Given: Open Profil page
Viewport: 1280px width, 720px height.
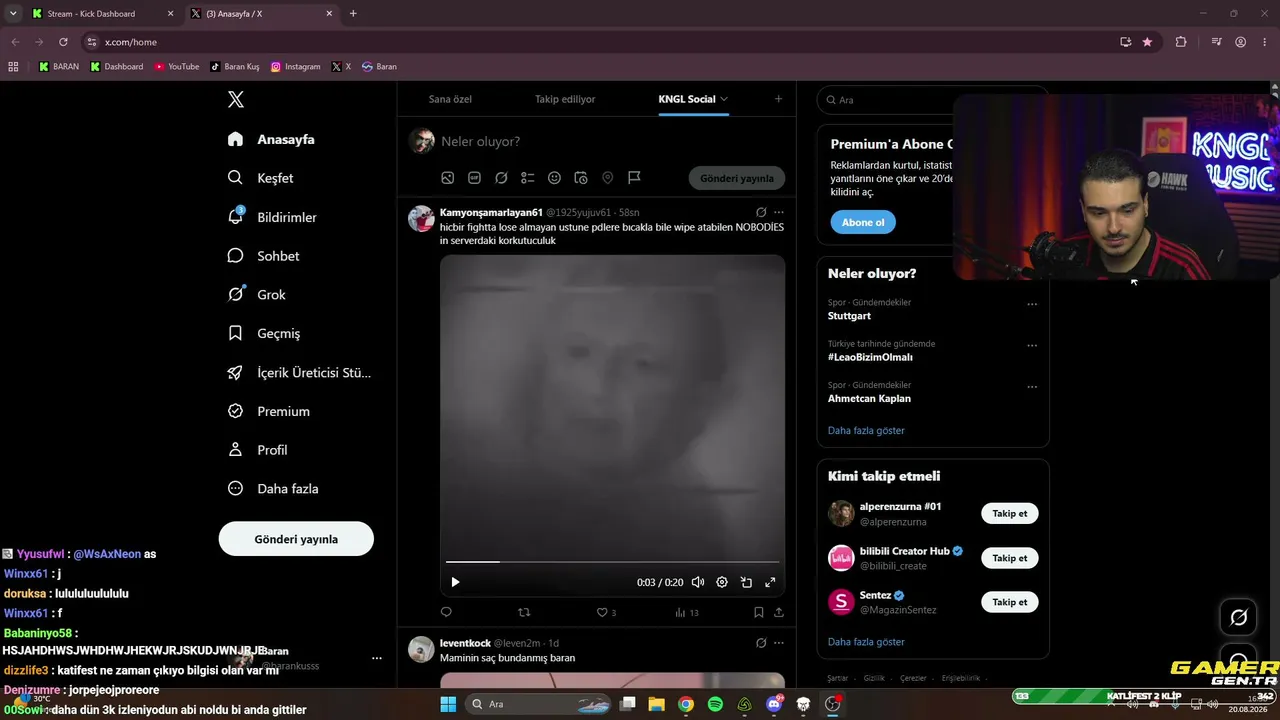Looking at the screenshot, I should pos(257,450).
